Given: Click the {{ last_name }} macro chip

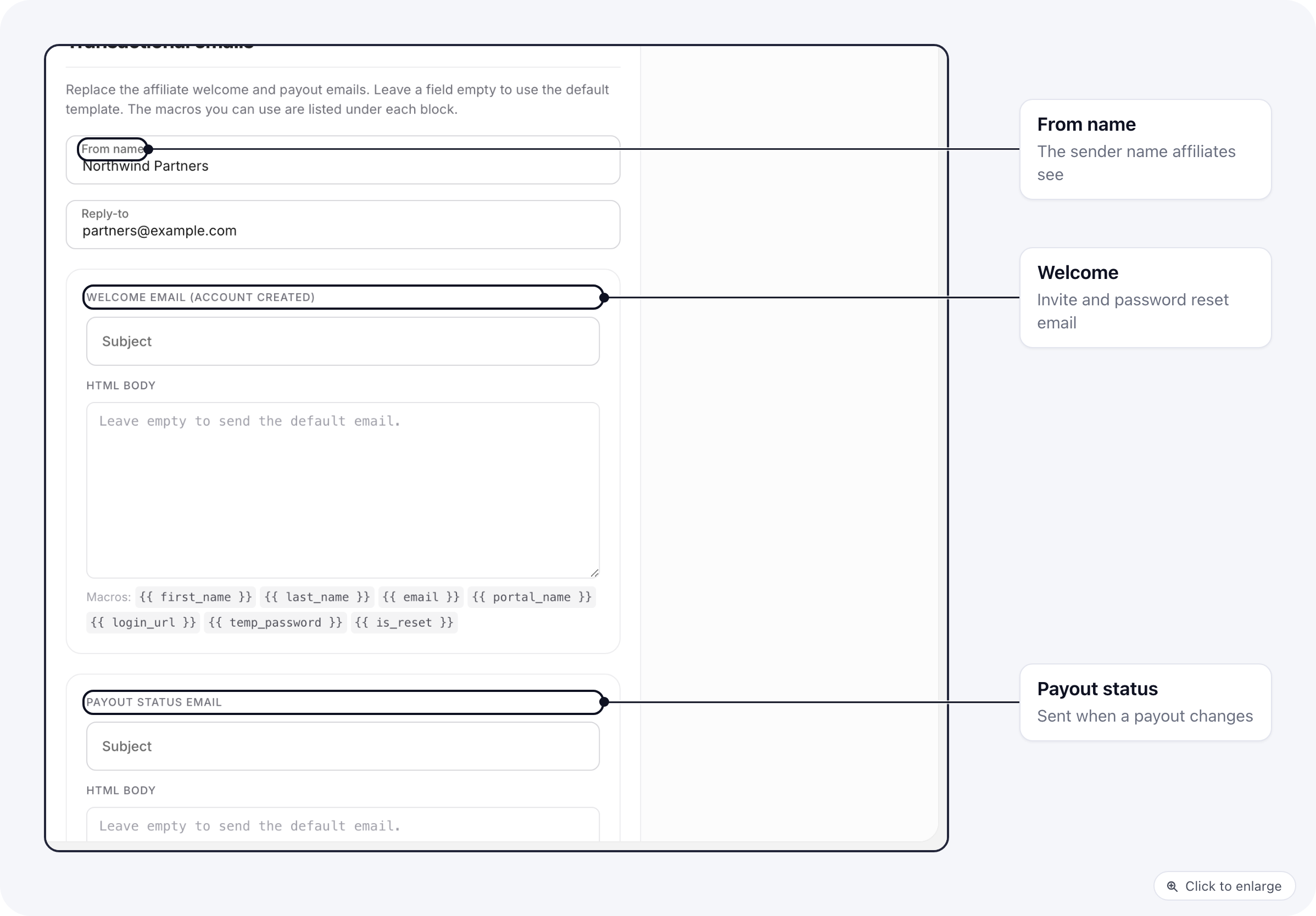Looking at the screenshot, I should [x=317, y=597].
